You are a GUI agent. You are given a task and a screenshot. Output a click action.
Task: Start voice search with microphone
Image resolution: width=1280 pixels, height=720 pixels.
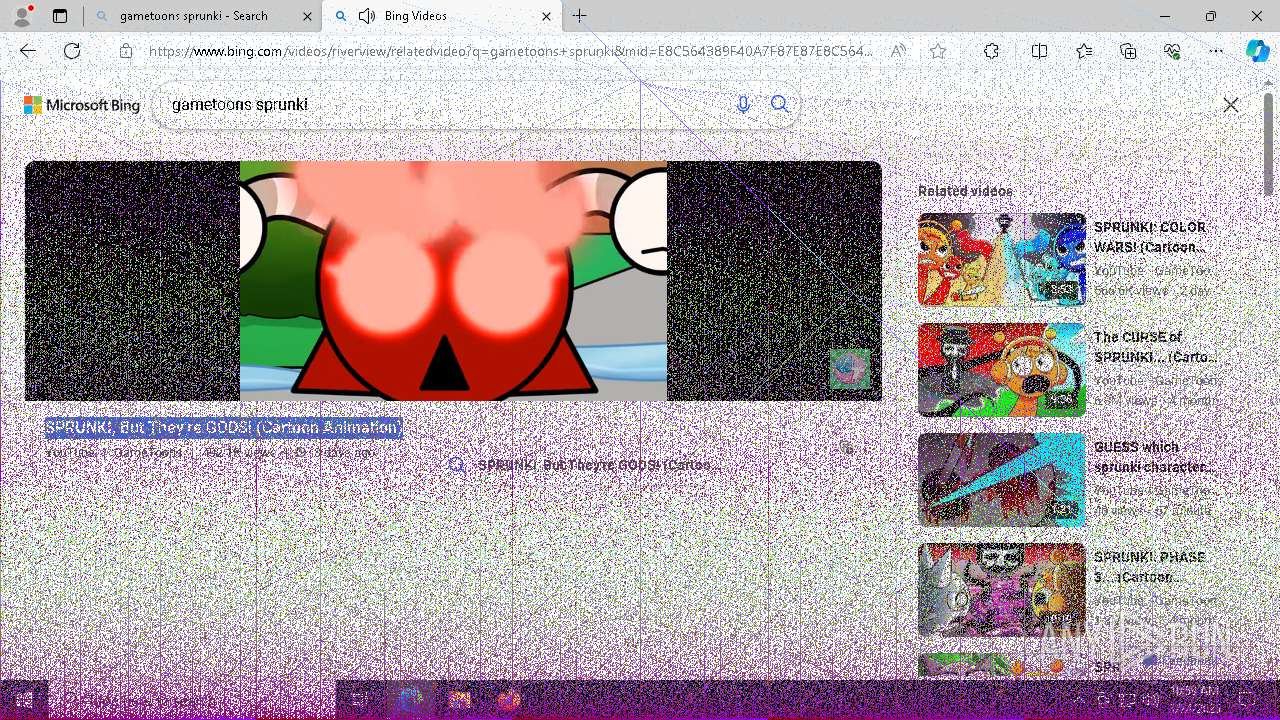(x=743, y=105)
